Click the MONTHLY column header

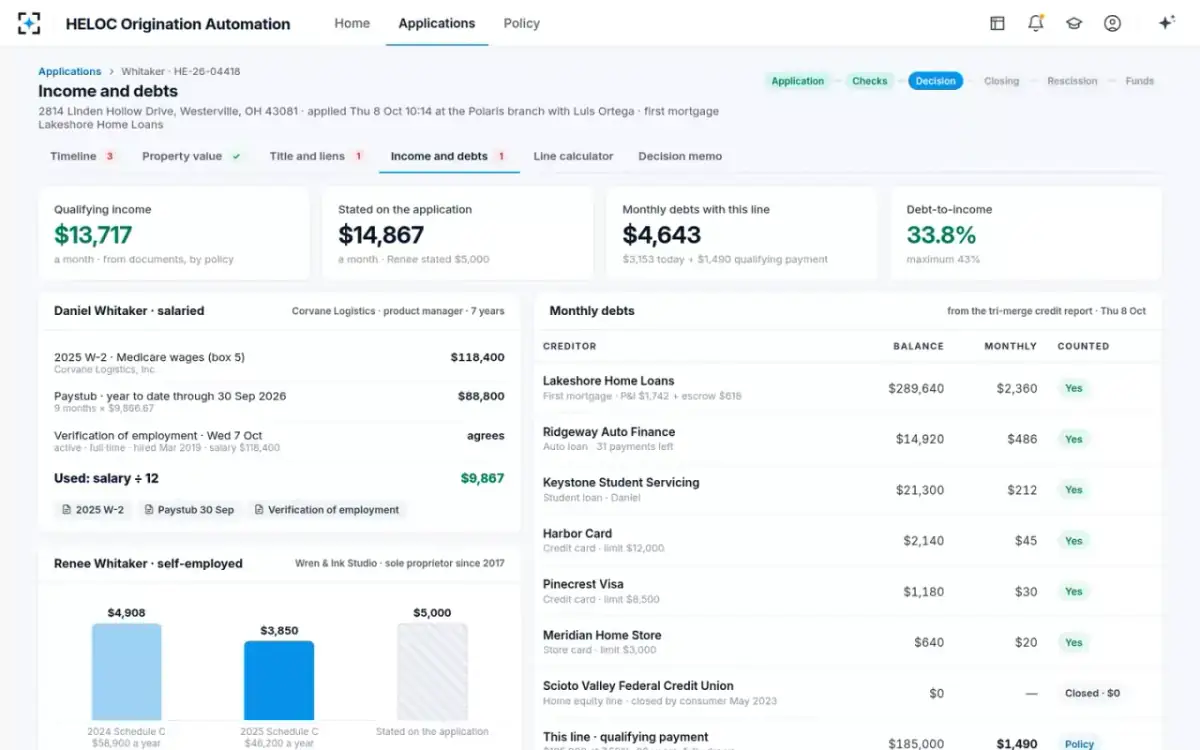[x=1011, y=346]
